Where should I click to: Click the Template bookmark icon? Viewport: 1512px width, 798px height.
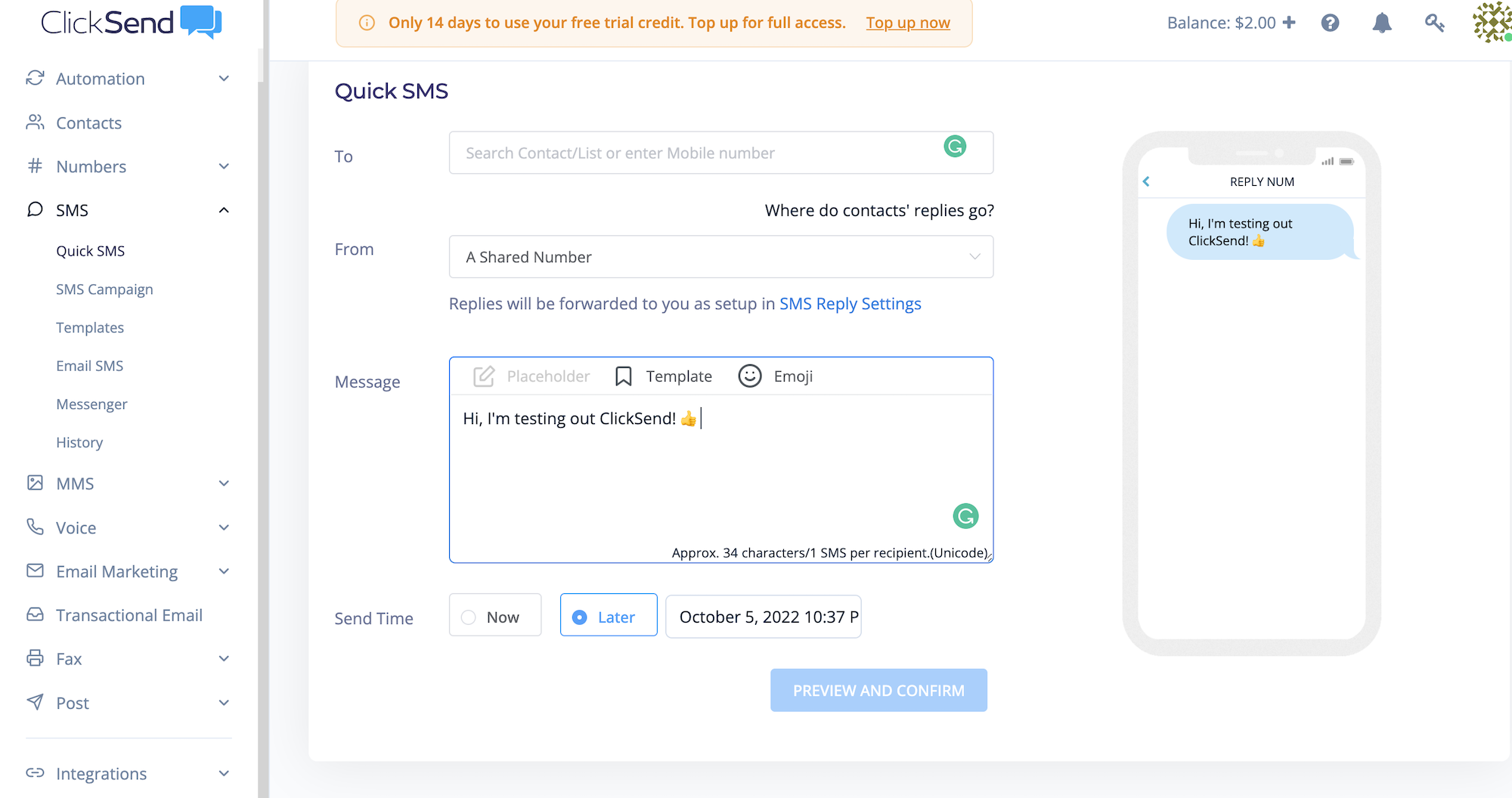[624, 376]
